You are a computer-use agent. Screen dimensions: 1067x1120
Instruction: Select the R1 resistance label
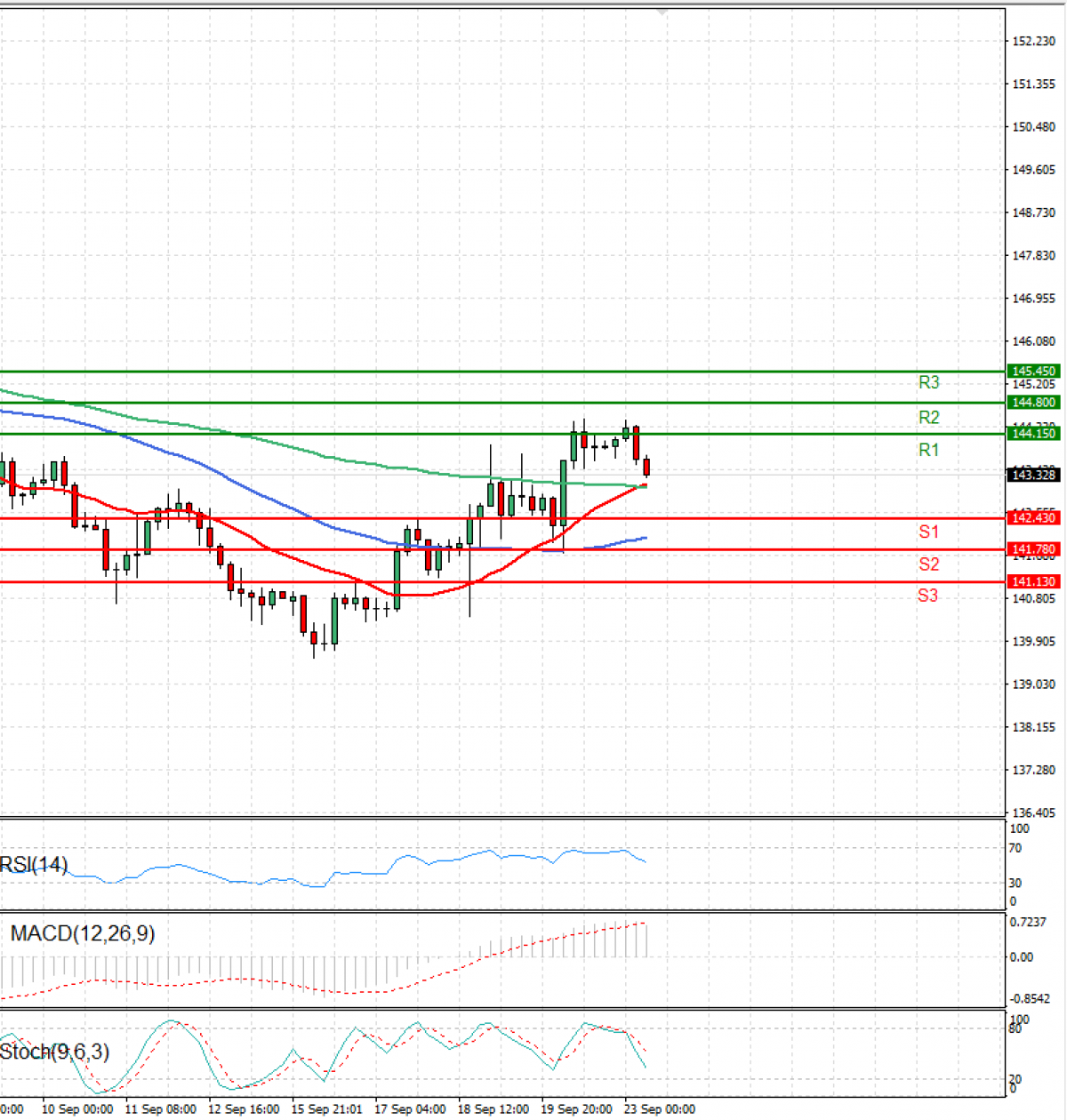coord(928,450)
